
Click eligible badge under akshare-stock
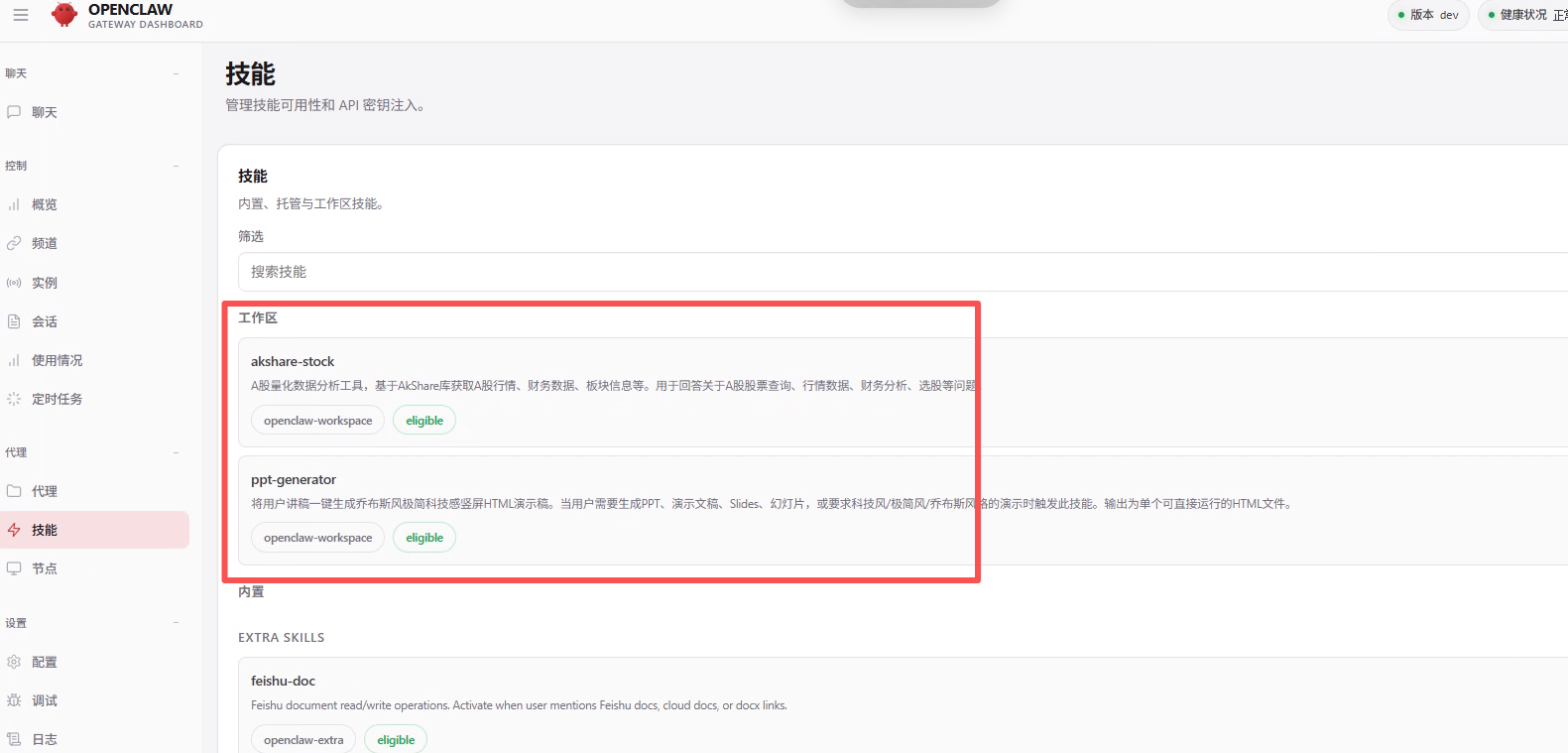(x=424, y=421)
